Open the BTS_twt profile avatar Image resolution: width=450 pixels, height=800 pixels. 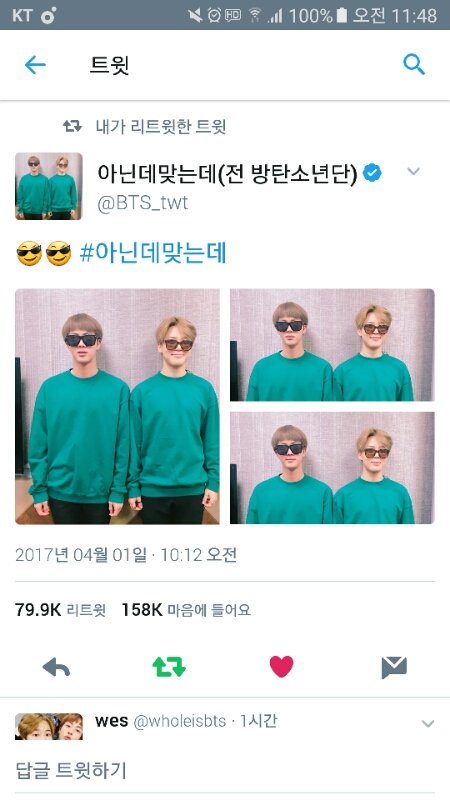48,186
